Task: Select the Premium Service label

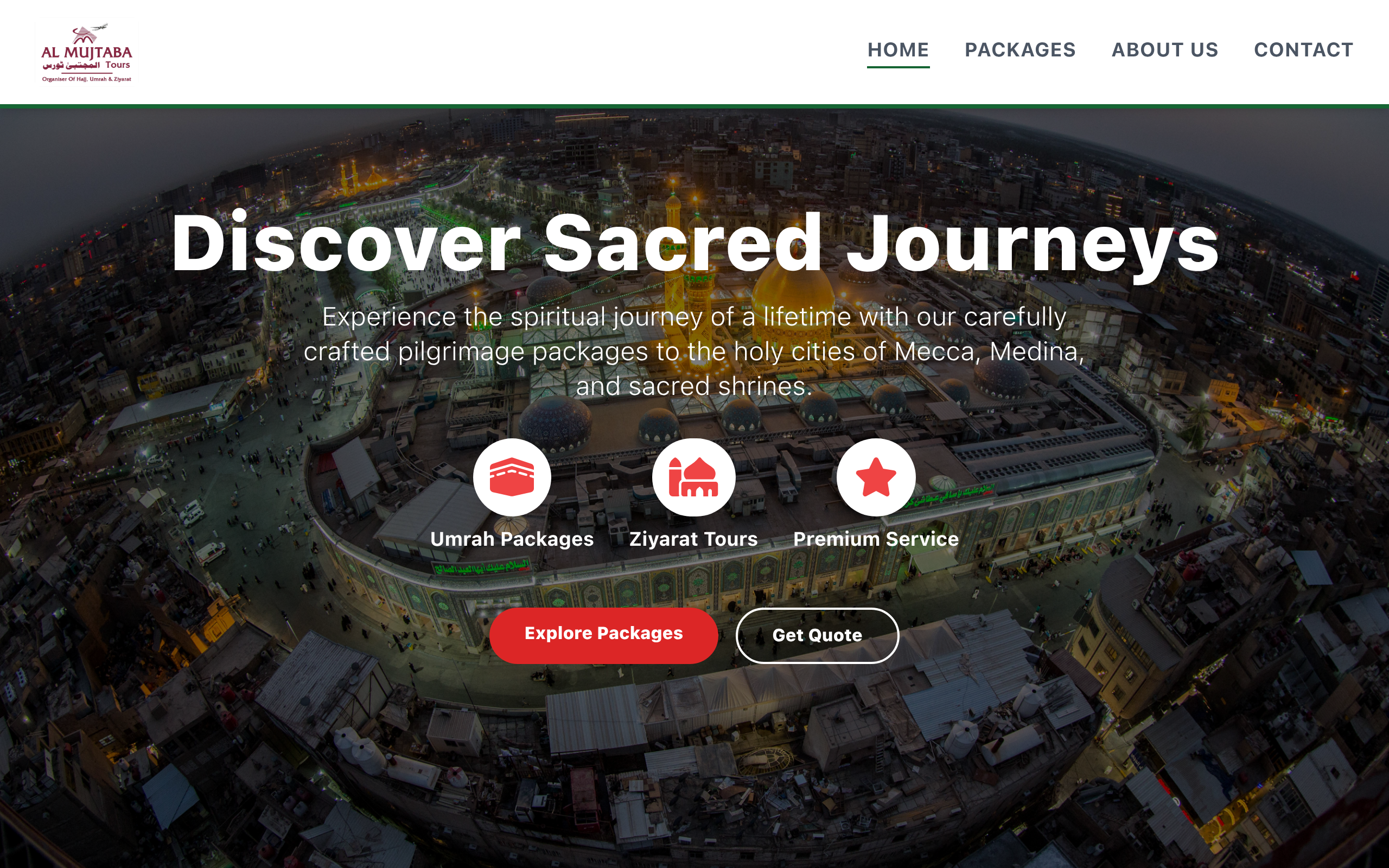Action: pos(876,539)
